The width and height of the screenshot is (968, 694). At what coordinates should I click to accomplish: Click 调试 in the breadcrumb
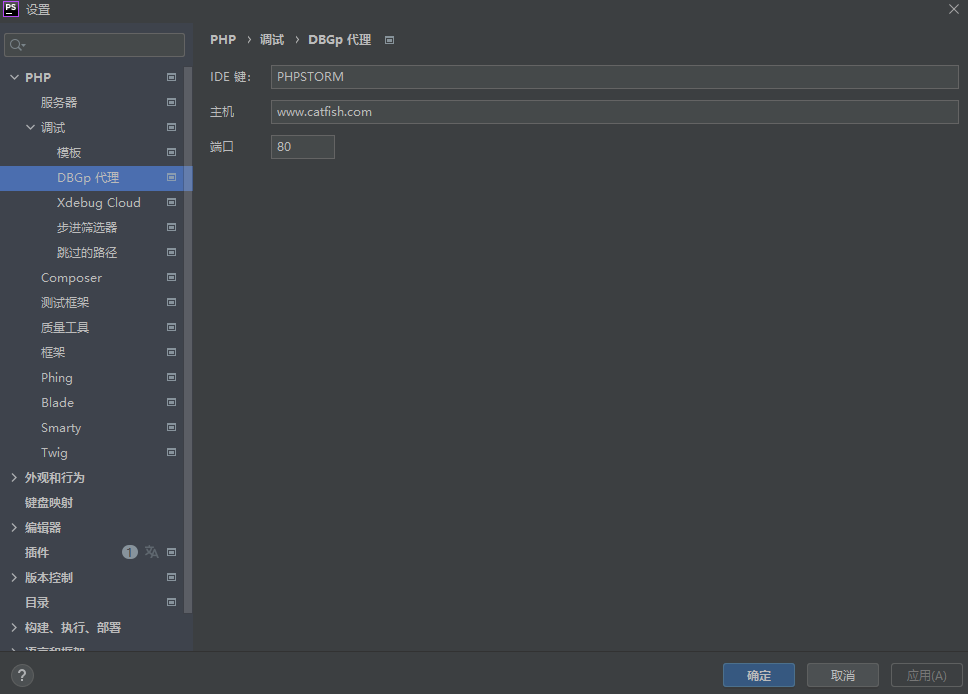point(272,40)
